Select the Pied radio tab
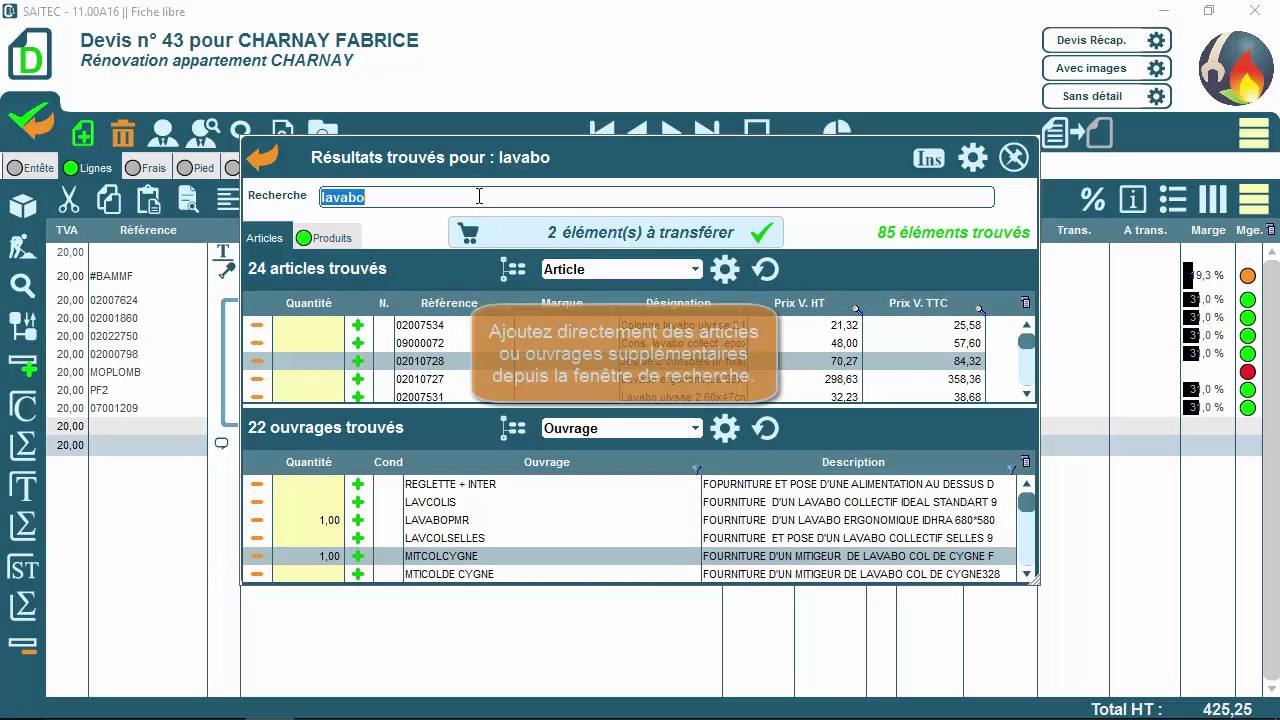This screenshot has width=1280, height=720. coord(195,168)
